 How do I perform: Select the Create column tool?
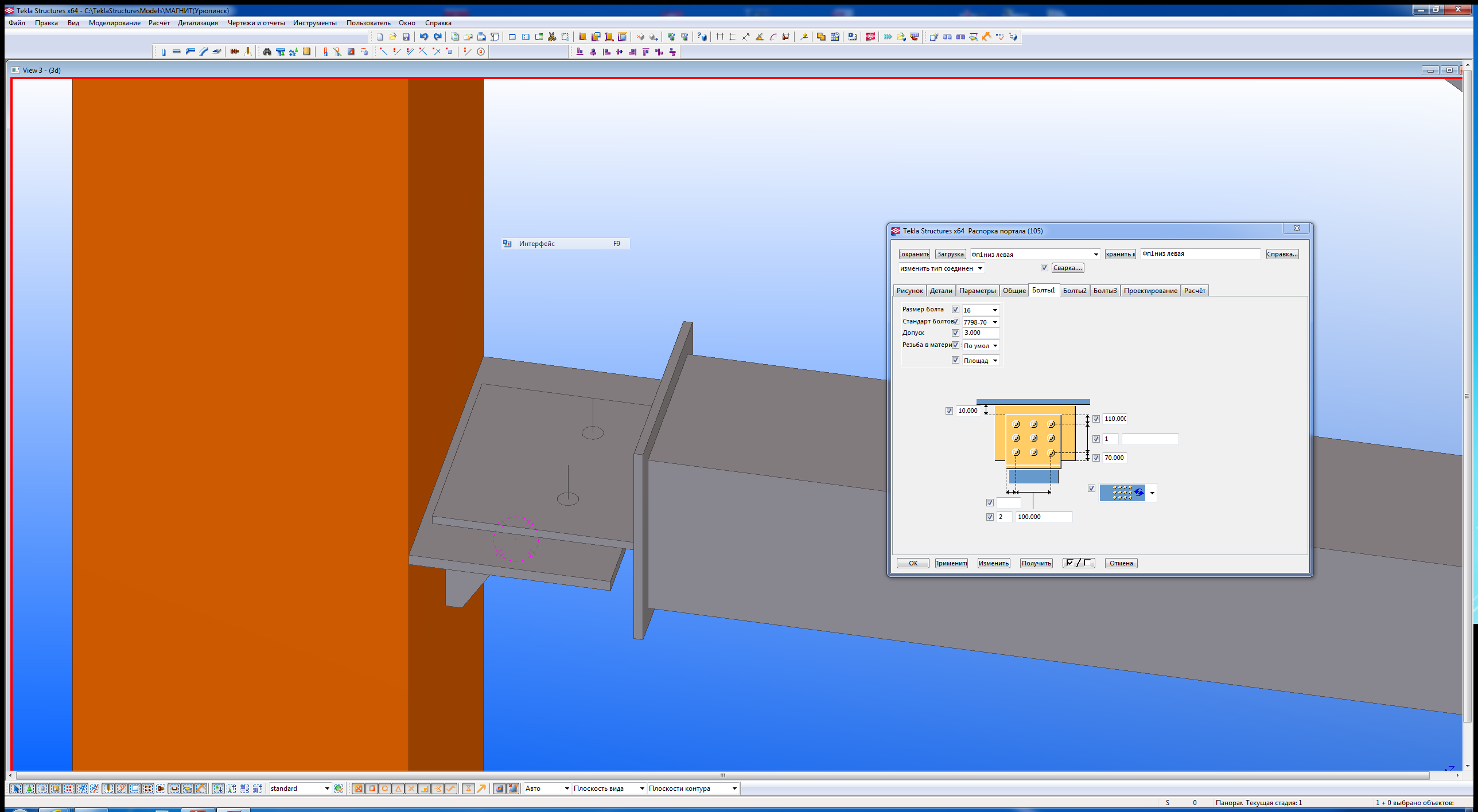(x=163, y=52)
